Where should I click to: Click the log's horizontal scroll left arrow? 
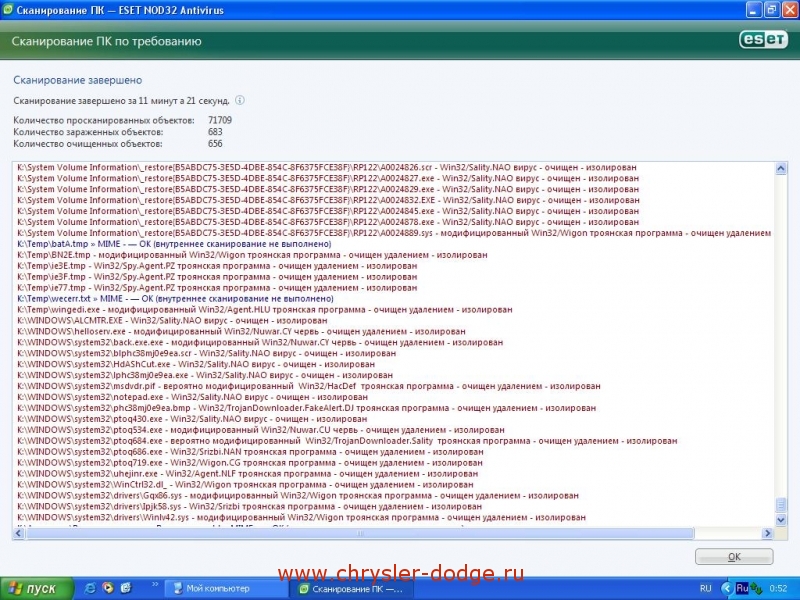(x=18, y=533)
